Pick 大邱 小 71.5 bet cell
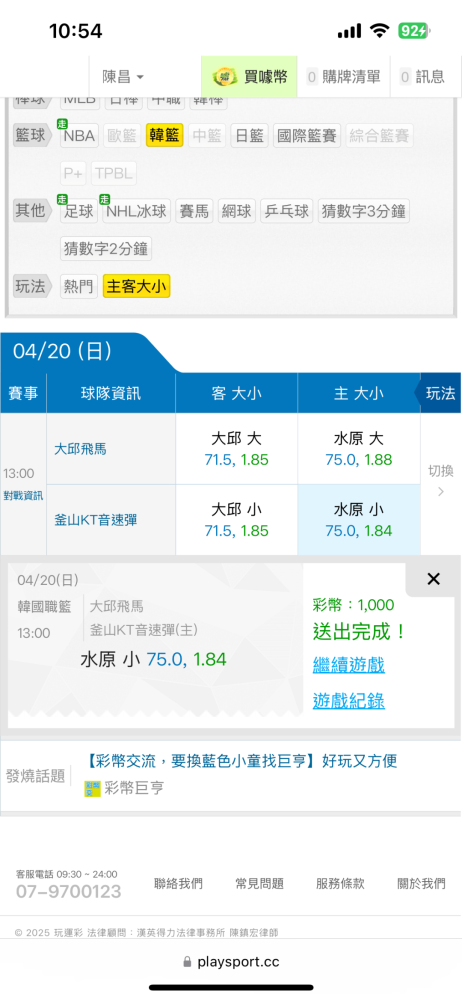This screenshot has height=1000, width=462. 237,520
